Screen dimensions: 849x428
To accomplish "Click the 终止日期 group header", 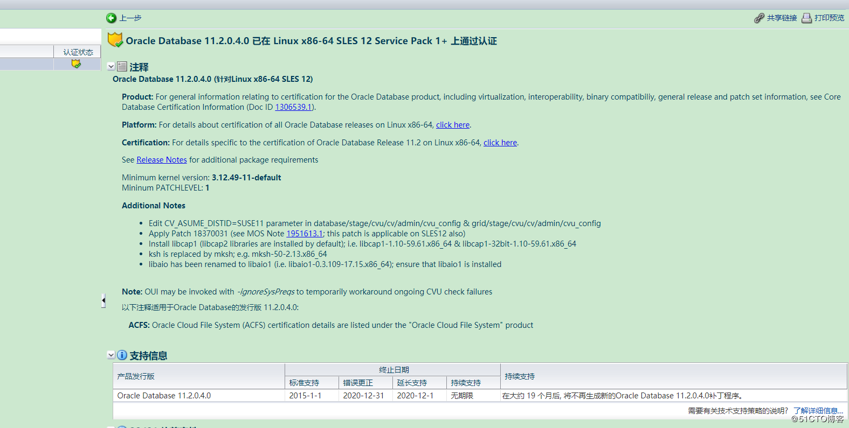I will 393,370.
